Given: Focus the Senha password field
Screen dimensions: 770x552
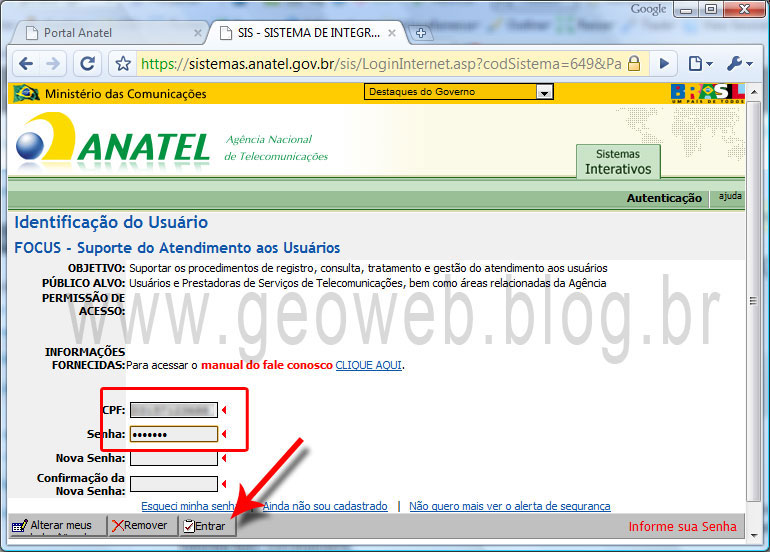Looking at the screenshot, I should click(x=174, y=434).
